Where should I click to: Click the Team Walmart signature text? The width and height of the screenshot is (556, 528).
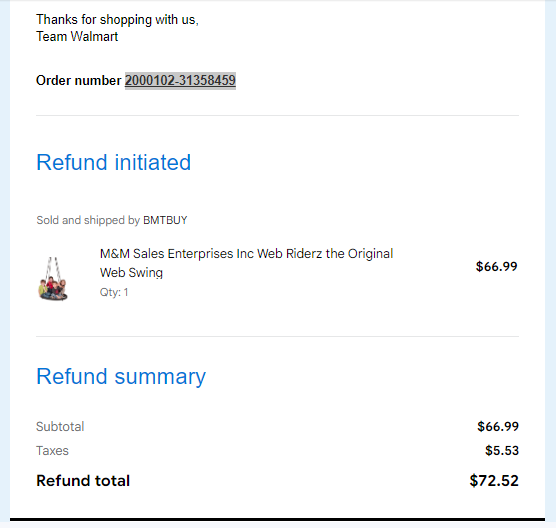[77, 37]
